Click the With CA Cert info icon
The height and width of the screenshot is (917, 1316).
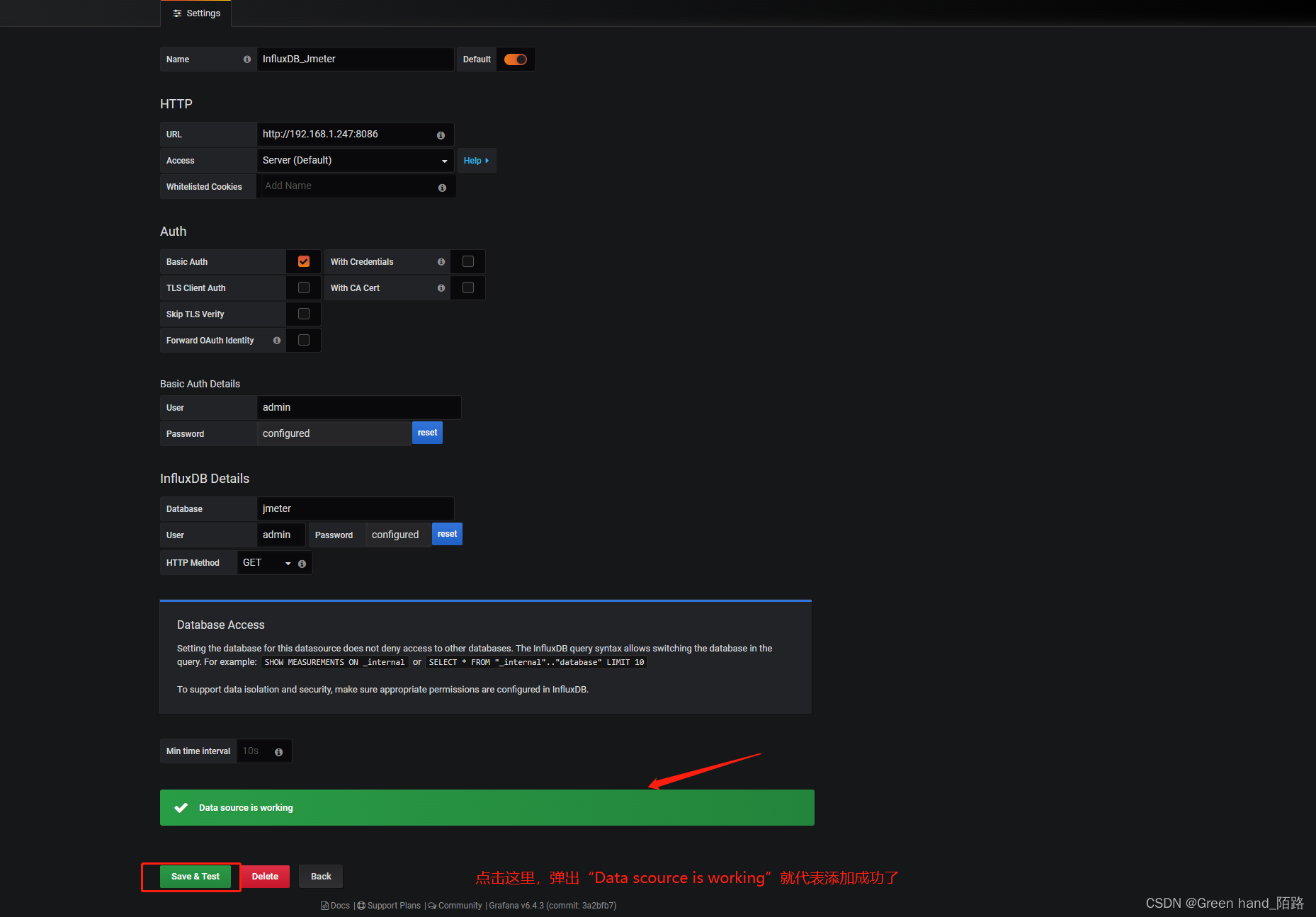(x=441, y=288)
